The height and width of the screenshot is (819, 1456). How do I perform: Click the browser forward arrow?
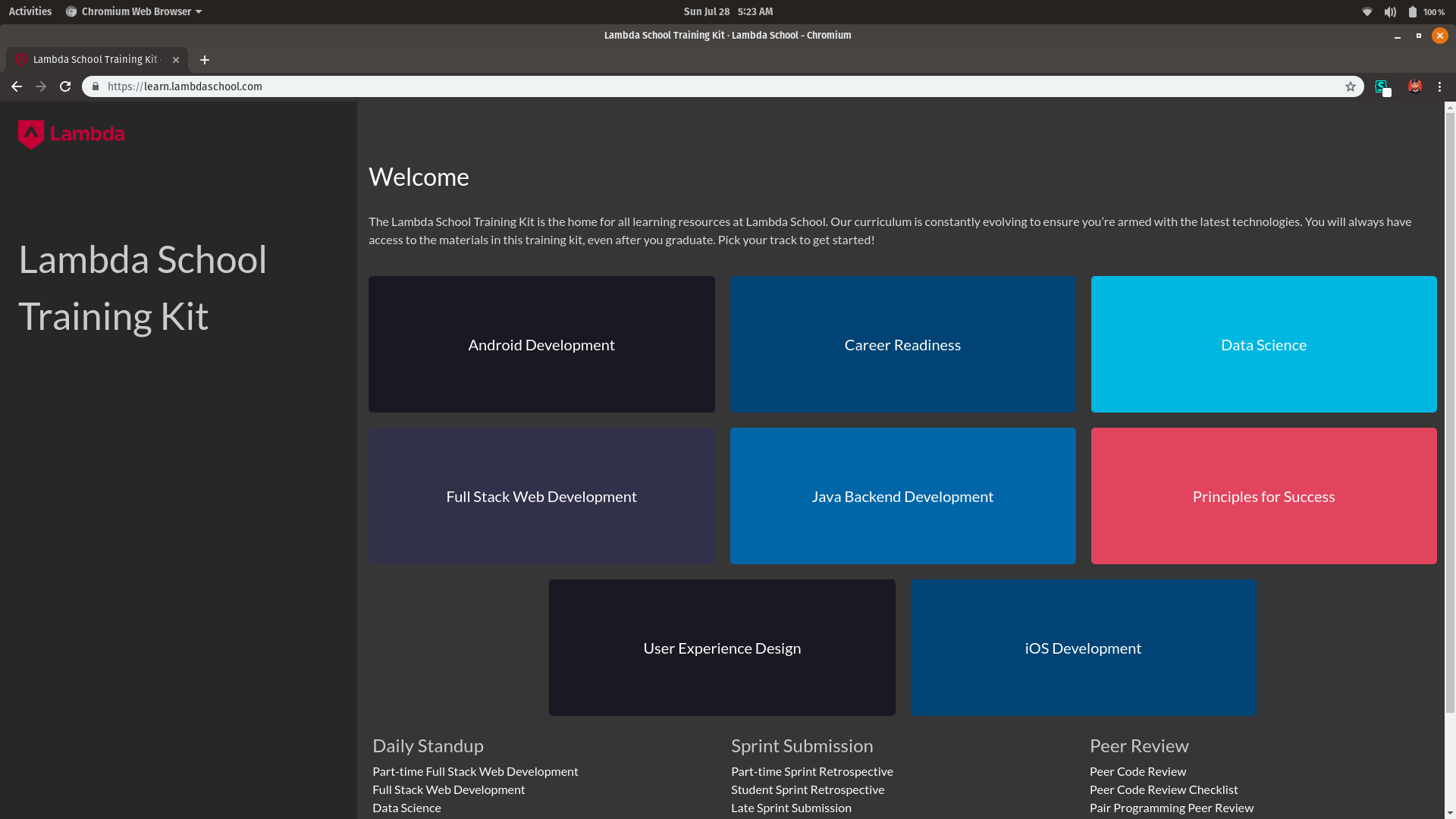[x=41, y=86]
